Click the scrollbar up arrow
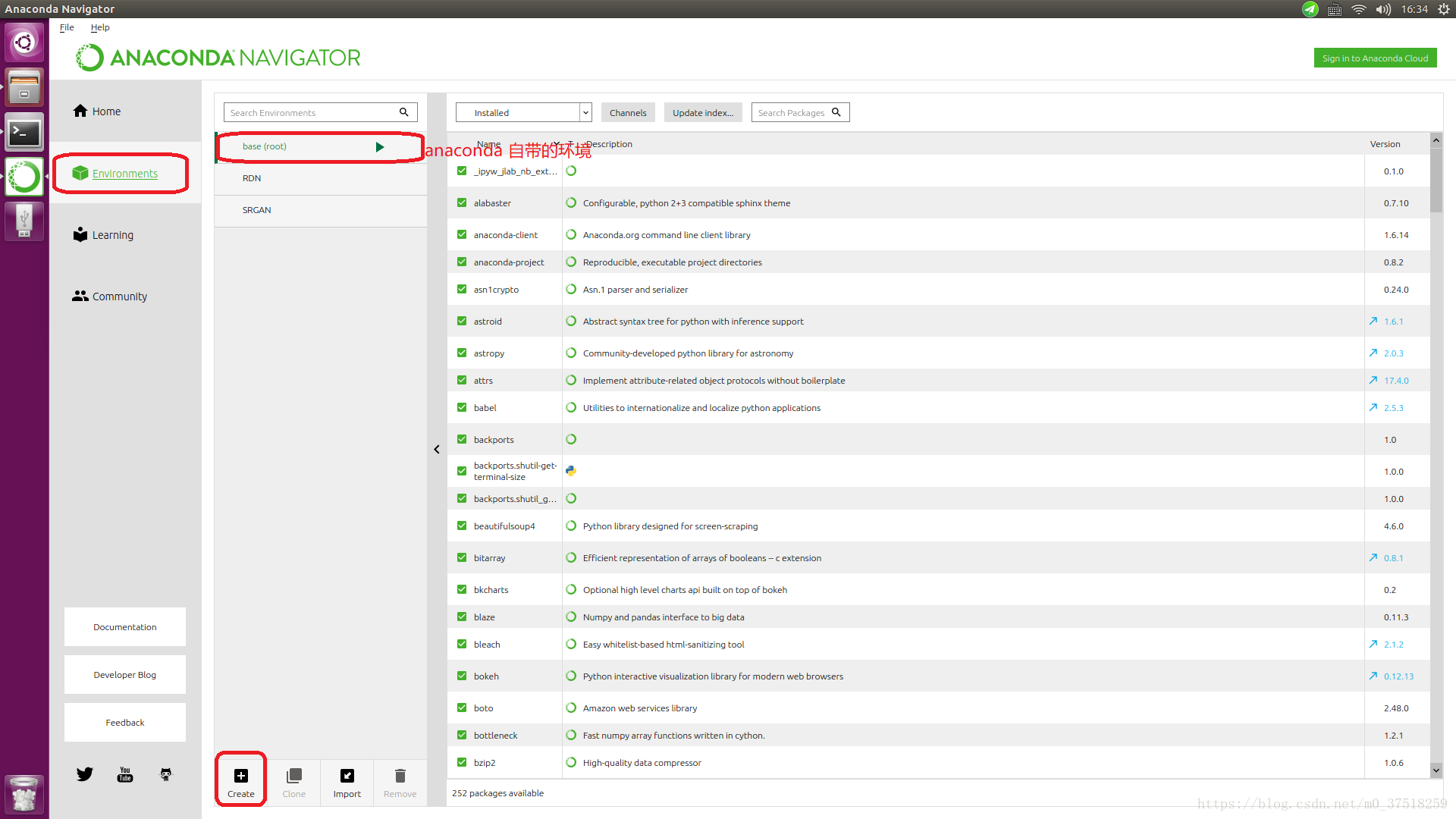Image resolution: width=1456 pixels, height=819 pixels. pos(1436,140)
